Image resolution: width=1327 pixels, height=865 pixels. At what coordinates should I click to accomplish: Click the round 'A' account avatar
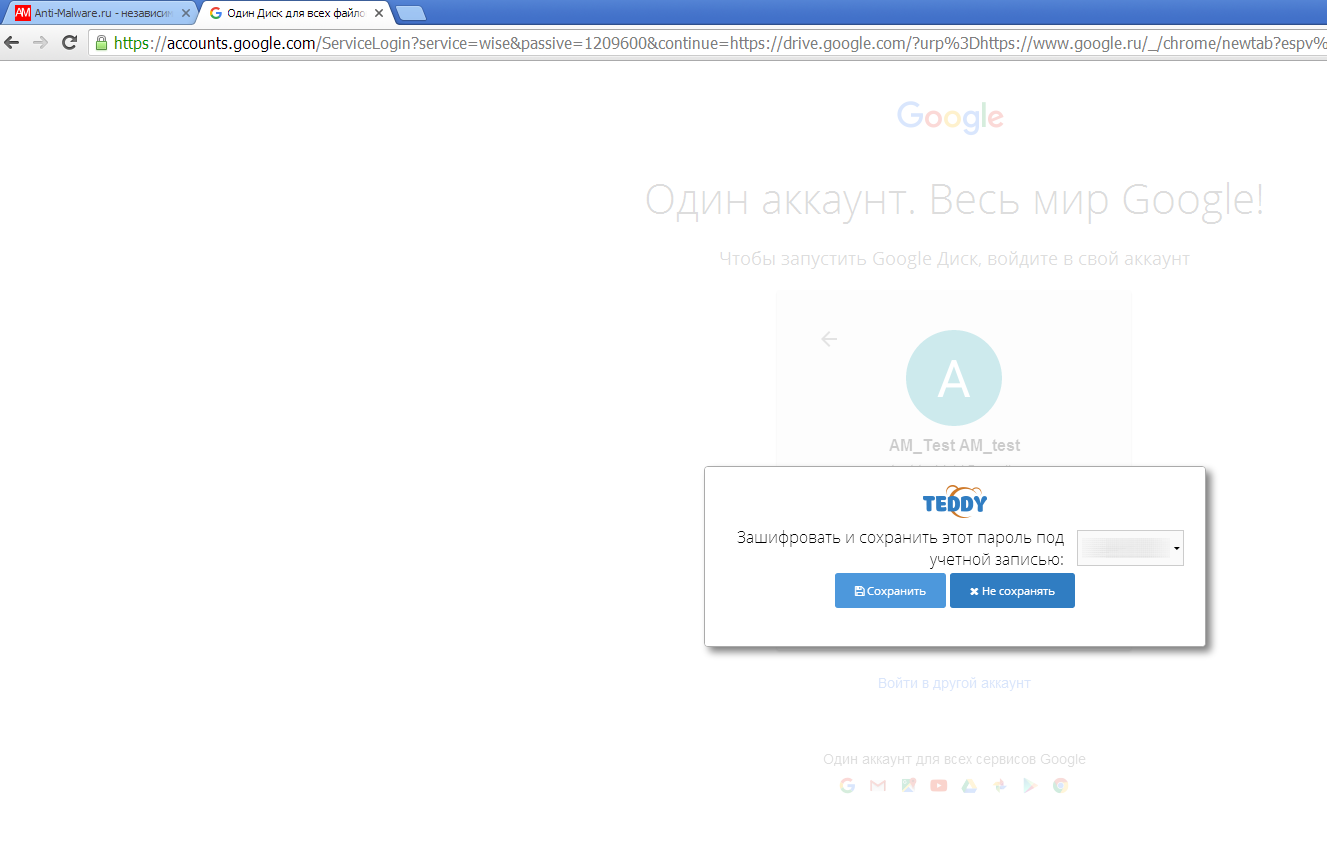point(954,378)
